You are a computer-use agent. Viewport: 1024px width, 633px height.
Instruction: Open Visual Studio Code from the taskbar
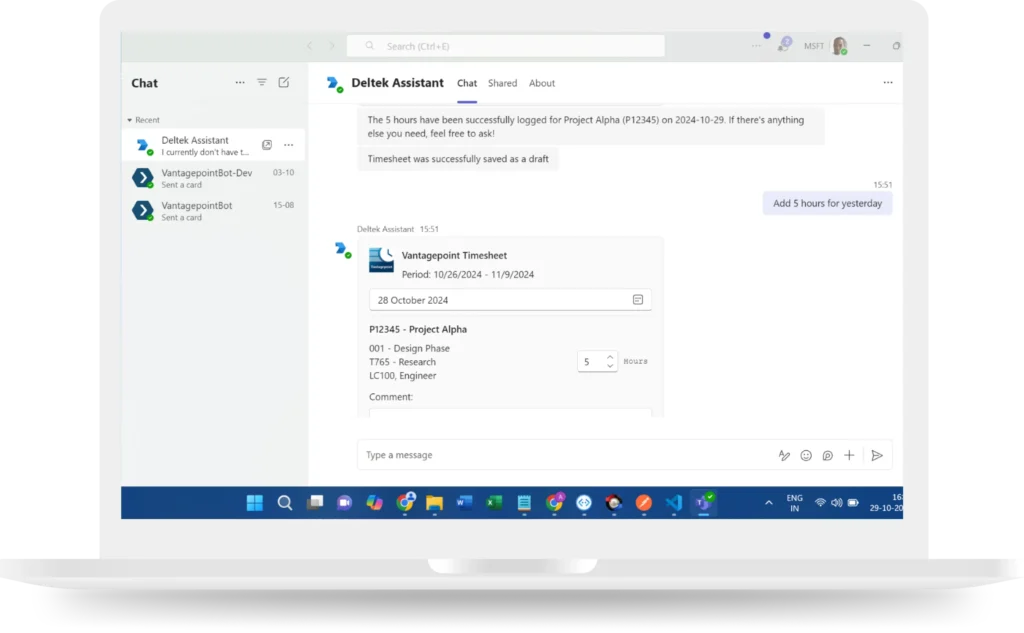[x=674, y=503]
